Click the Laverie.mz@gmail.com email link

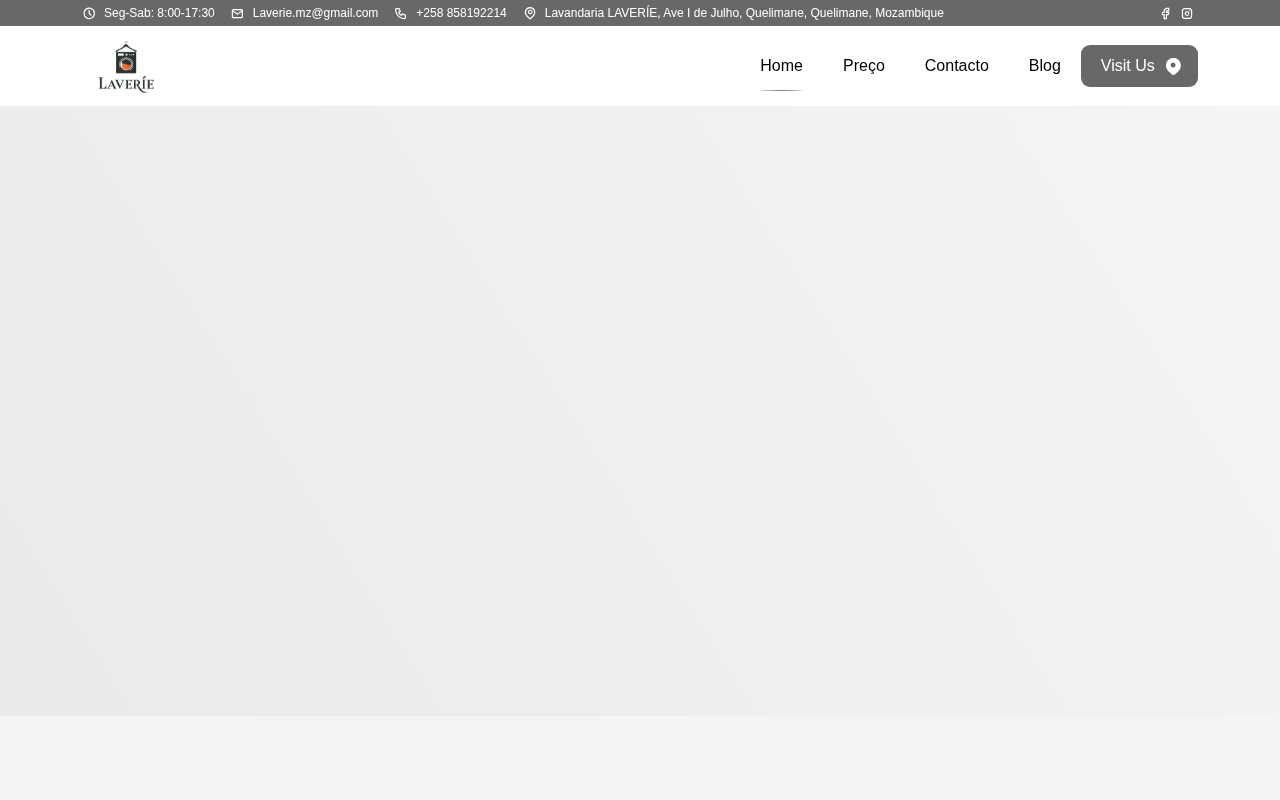click(x=315, y=13)
